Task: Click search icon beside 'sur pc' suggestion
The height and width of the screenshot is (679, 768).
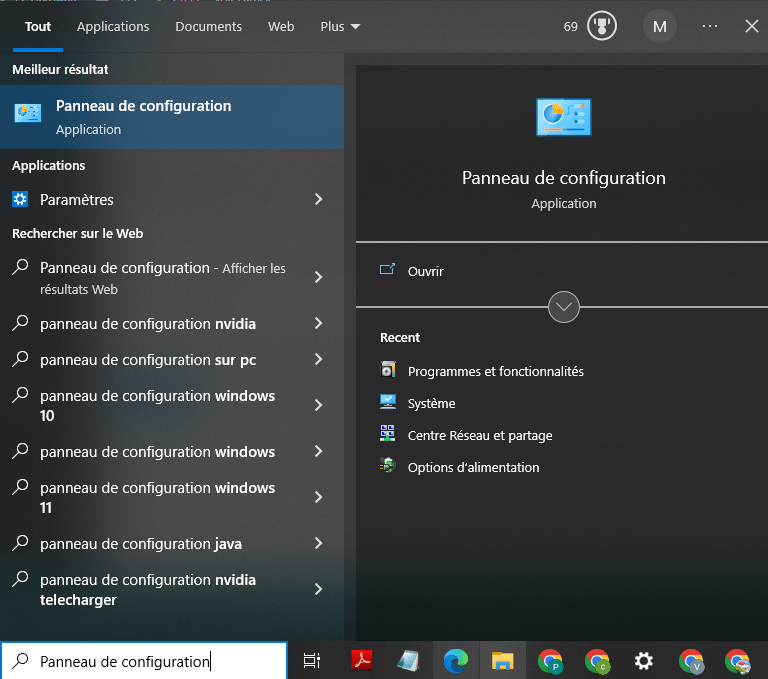Action: (x=21, y=359)
